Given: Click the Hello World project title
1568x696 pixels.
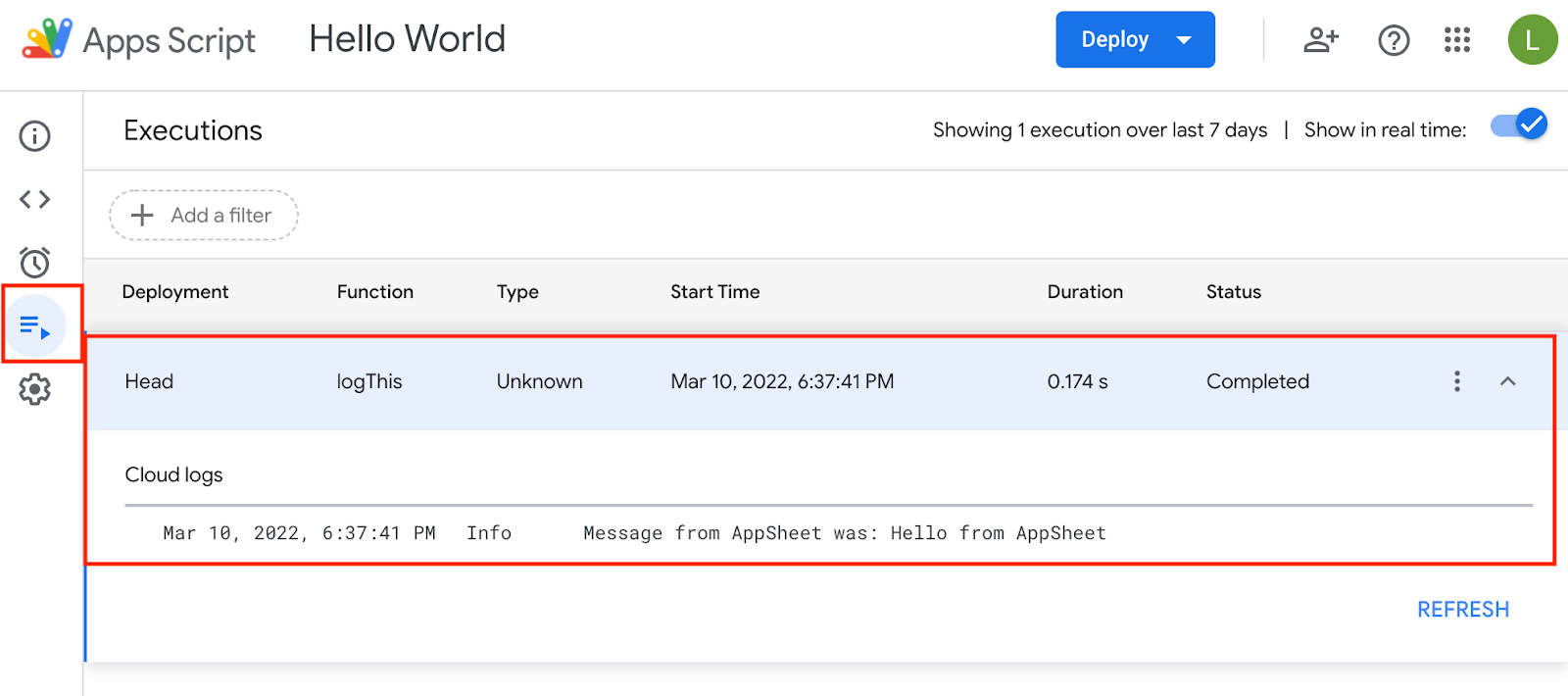Looking at the screenshot, I should 407,39.
